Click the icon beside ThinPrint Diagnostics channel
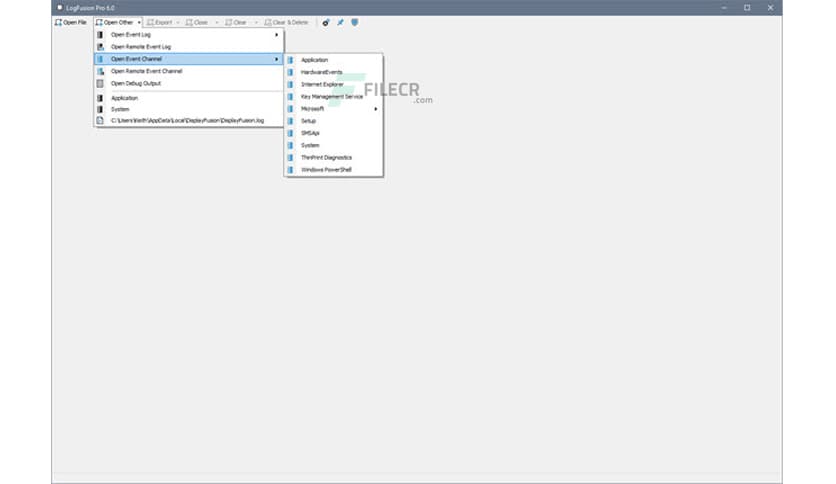Viewport: 836px width, 484px height. click(x=291, y=158)
